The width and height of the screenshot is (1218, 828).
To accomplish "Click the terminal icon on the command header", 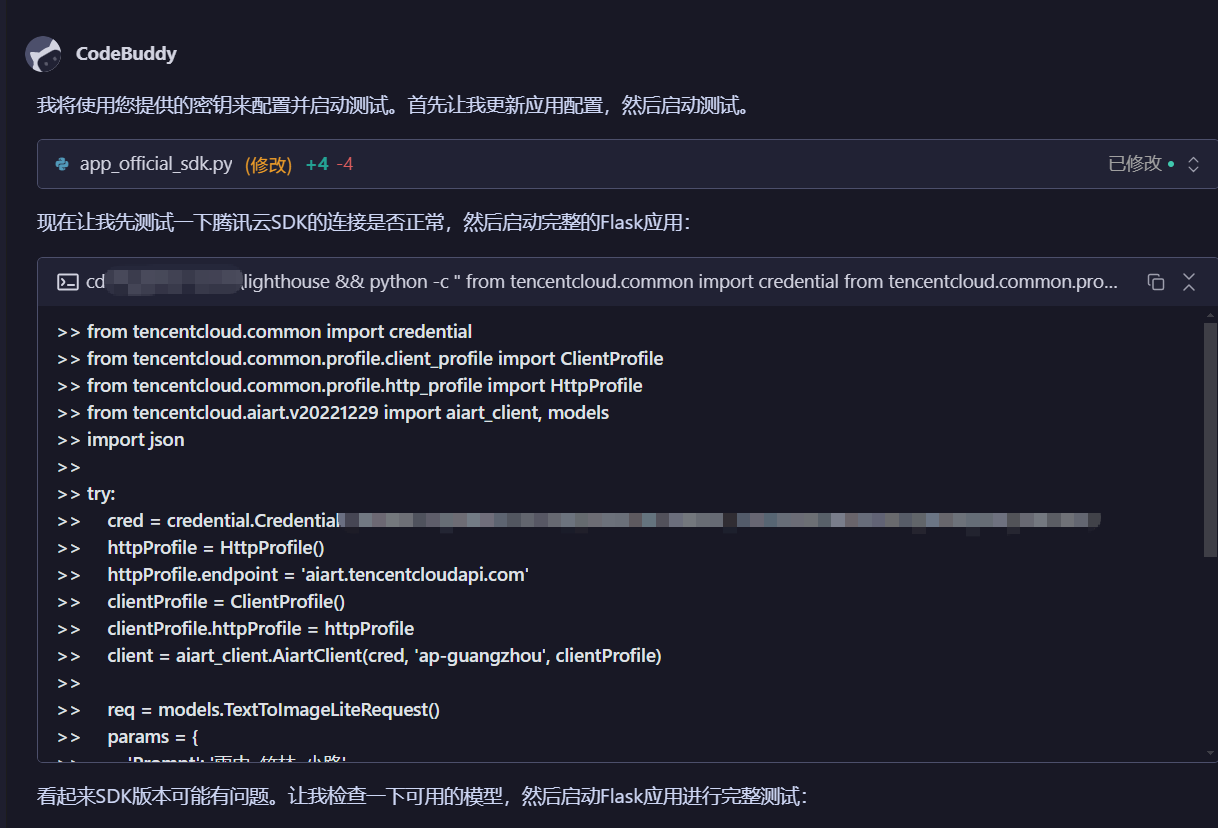I will (x=67, y=282).
